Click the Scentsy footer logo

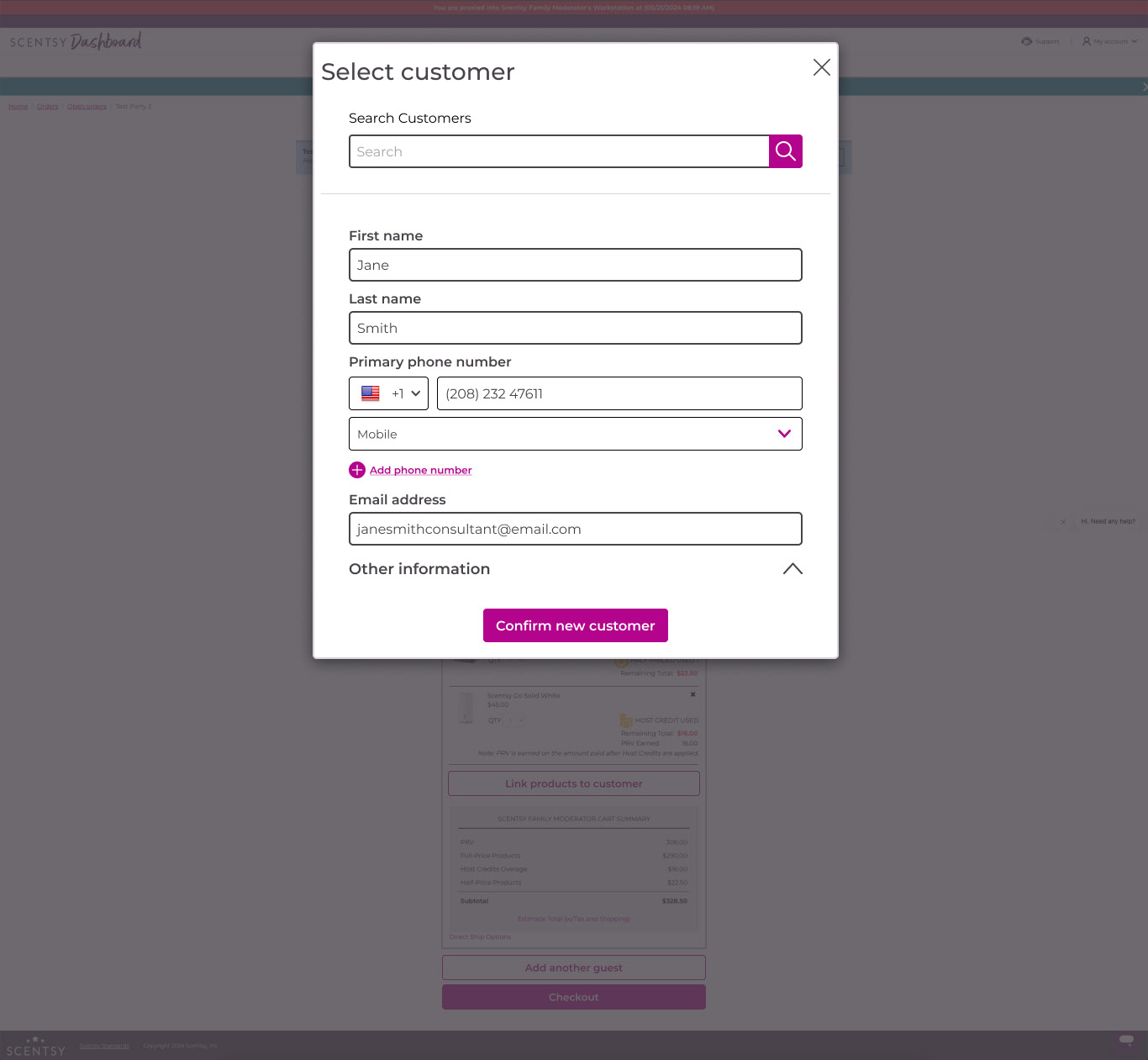[x=35, y=1047]
